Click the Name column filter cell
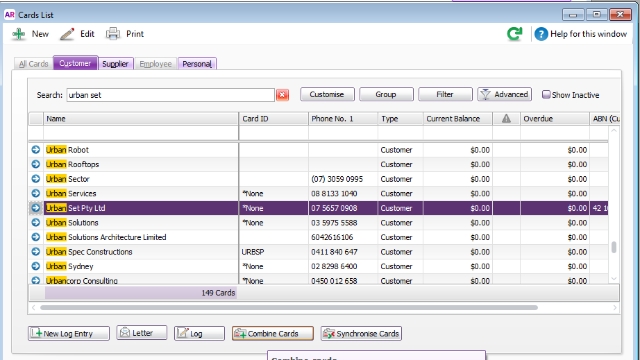 pyautogui.click(x=141, y=133)
